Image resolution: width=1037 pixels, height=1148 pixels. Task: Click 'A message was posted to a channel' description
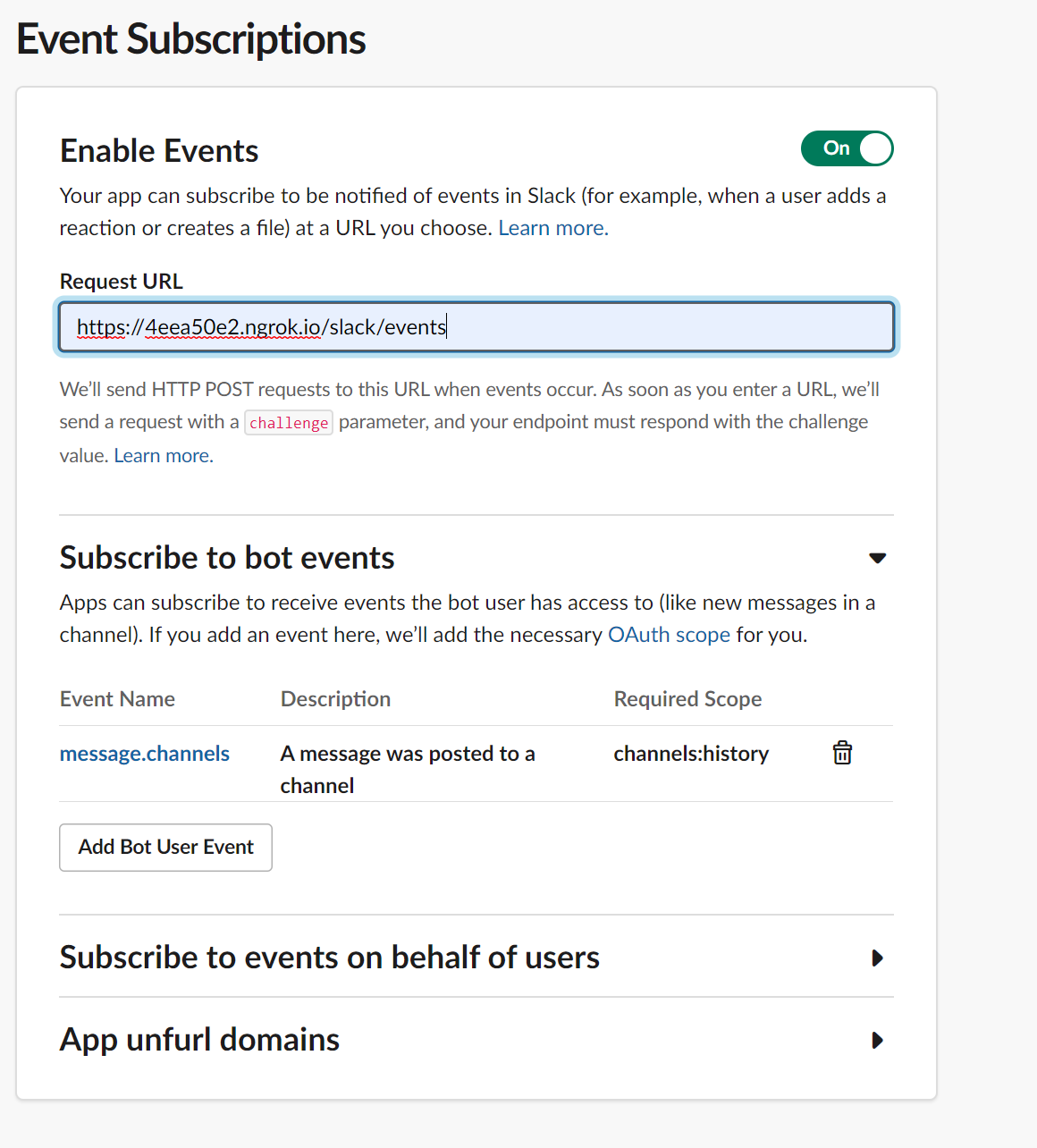(408, 770)
